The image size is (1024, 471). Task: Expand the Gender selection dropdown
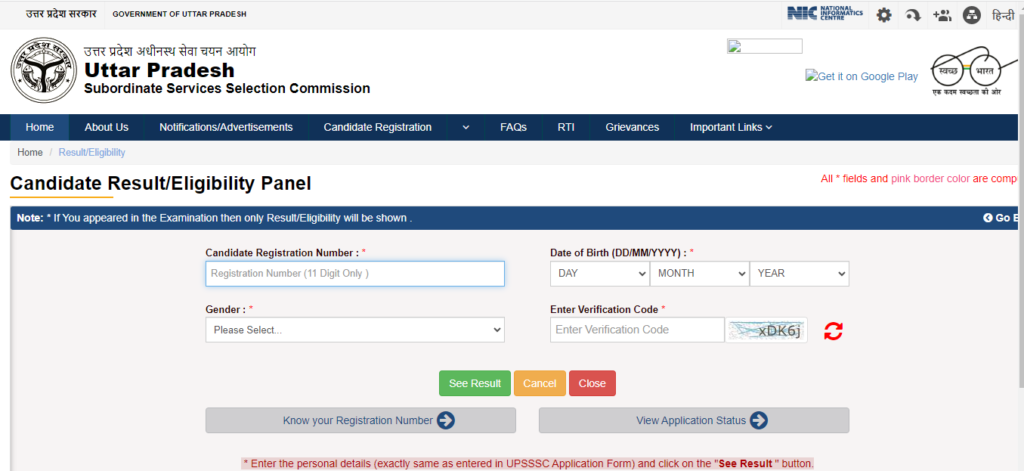pos(355,330)
